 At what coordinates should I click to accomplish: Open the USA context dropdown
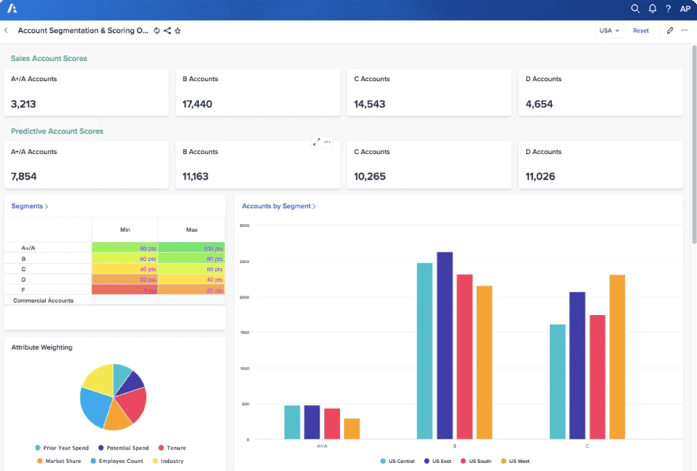pyautogui.click(x=609, y=31)
